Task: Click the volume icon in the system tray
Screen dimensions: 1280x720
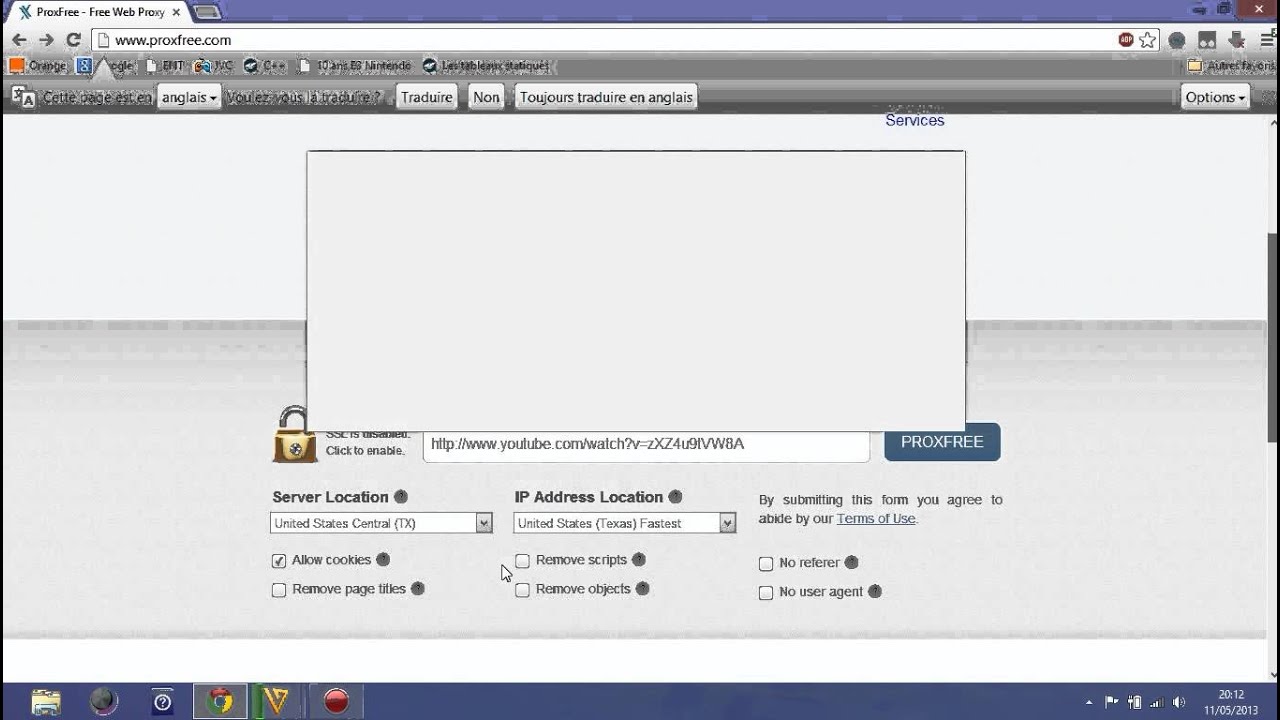Action: coord(1179,702)
